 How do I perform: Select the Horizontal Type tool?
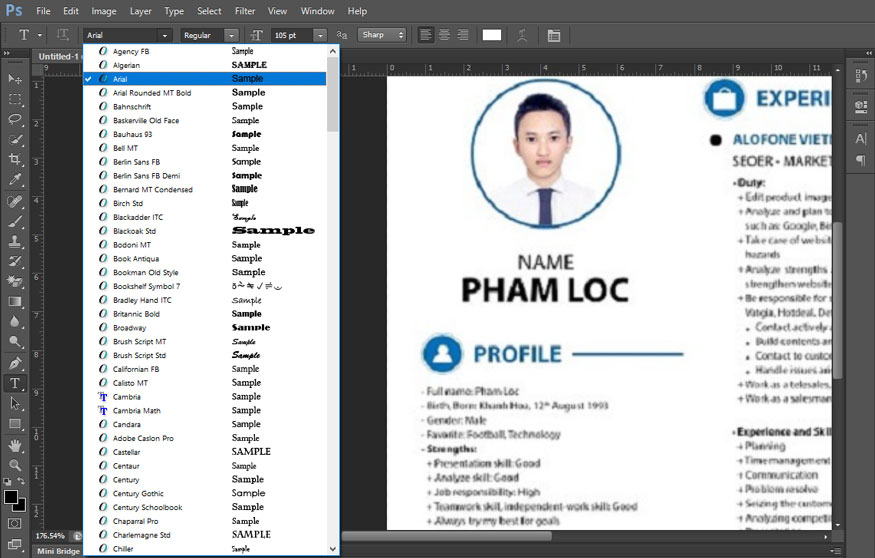pyautogui.click(x=15, y=383)
